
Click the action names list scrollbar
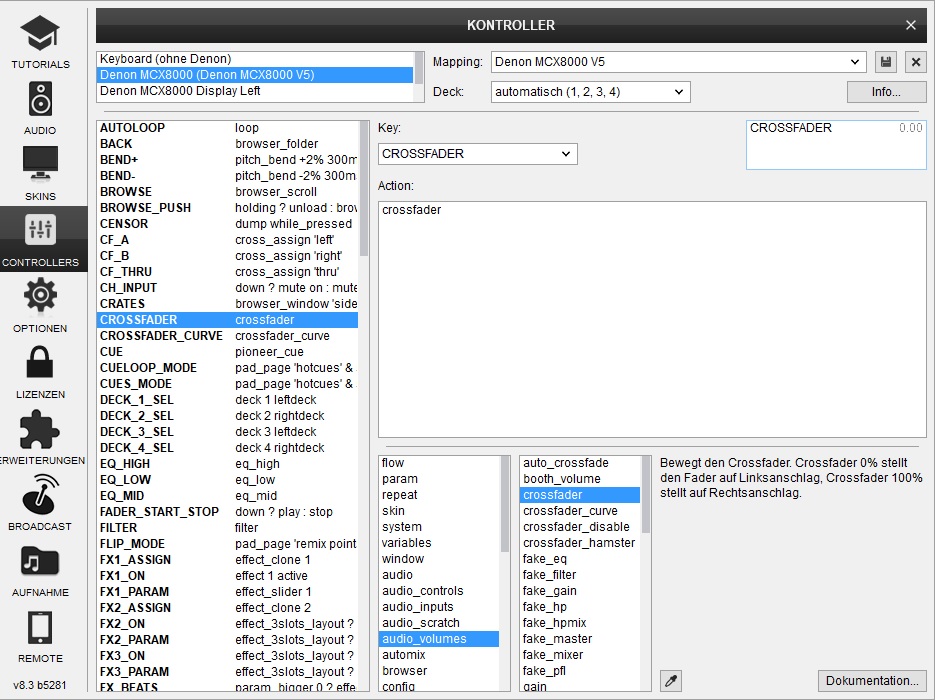click(646, 495)
